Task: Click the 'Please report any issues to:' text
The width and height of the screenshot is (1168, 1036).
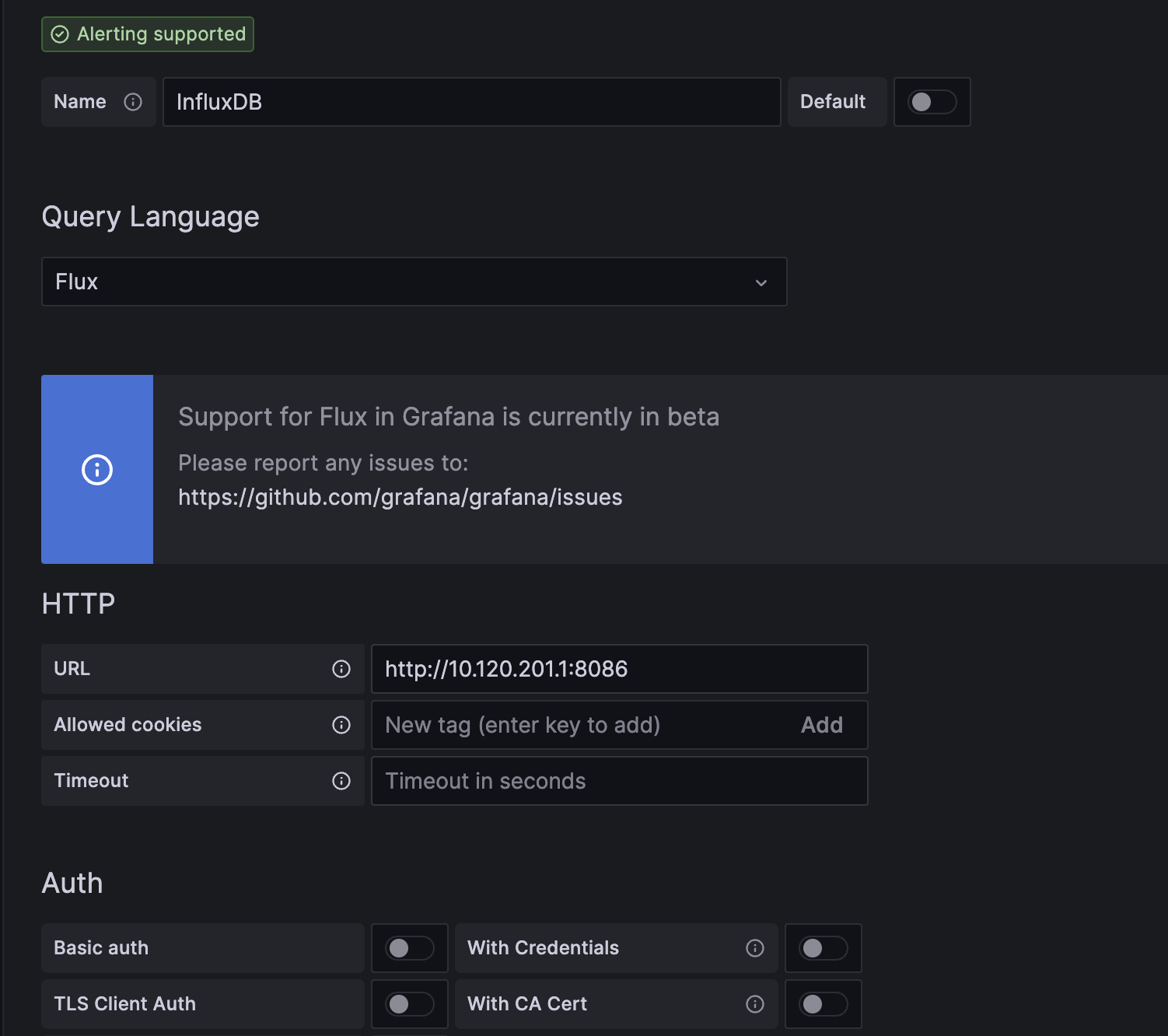Action: [x=323, y=464]
